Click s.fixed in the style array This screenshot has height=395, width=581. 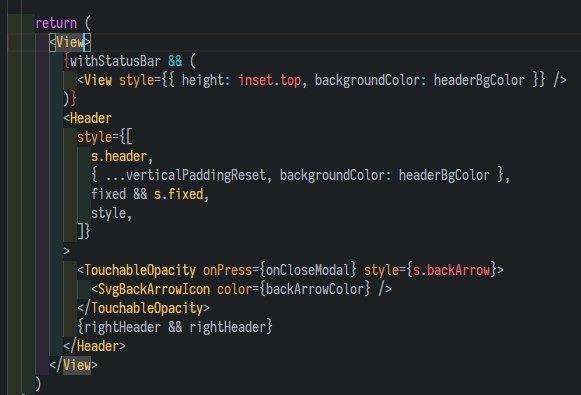pyautogui.click(x=179, y=194)
